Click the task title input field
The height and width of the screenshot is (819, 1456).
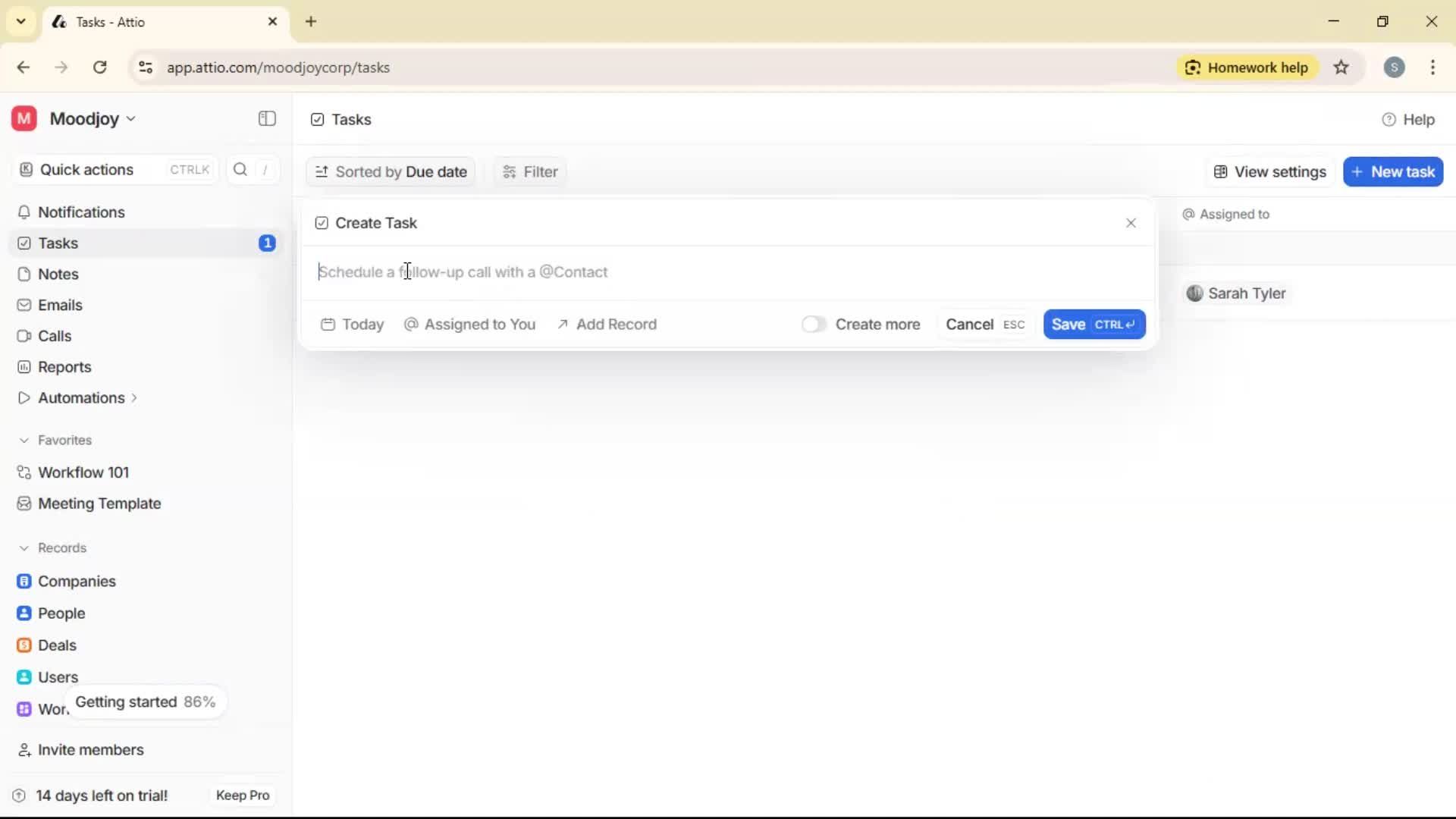pos(531,272)
